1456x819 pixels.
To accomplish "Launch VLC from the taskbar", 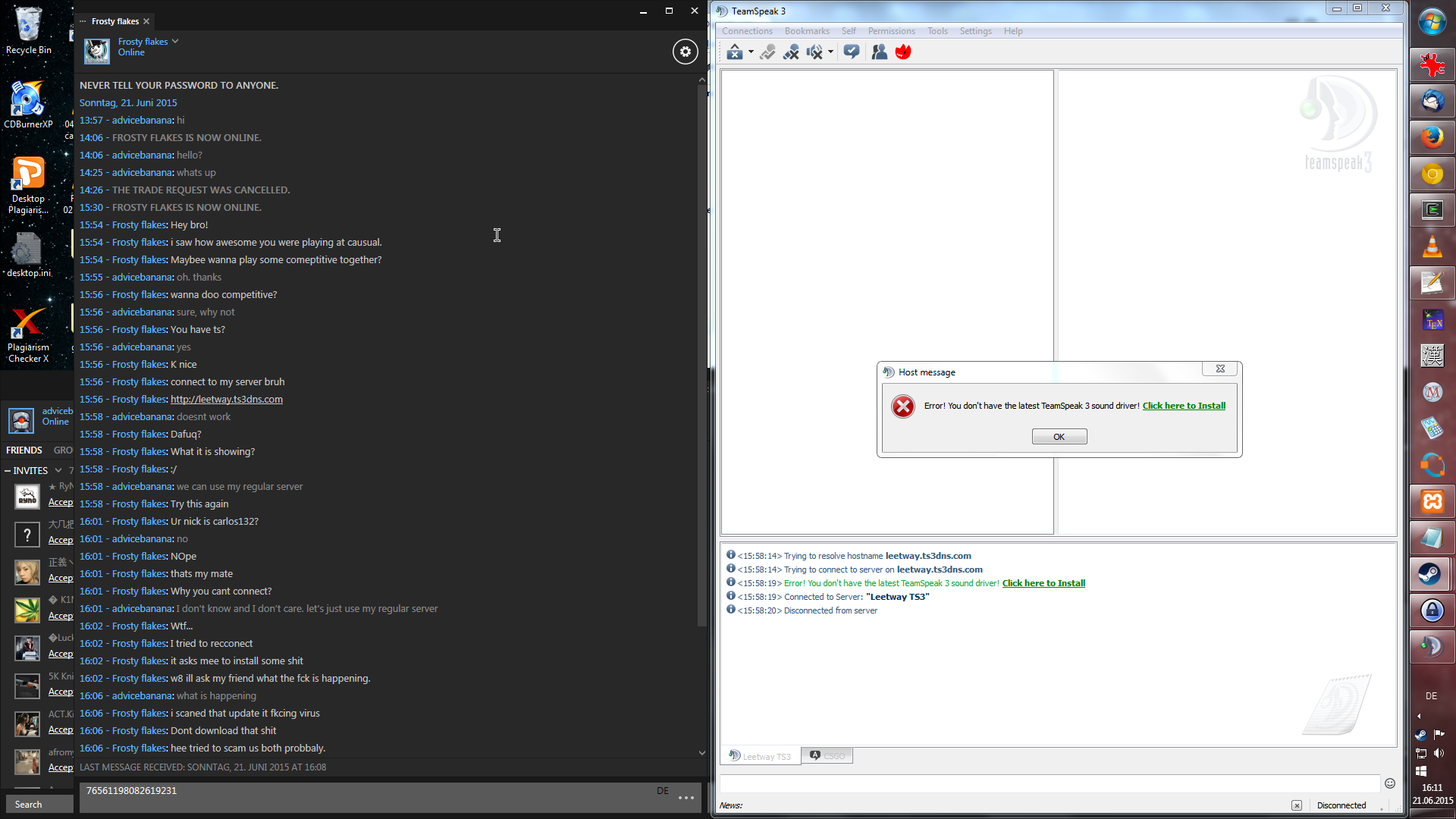I will point(1432,247).
